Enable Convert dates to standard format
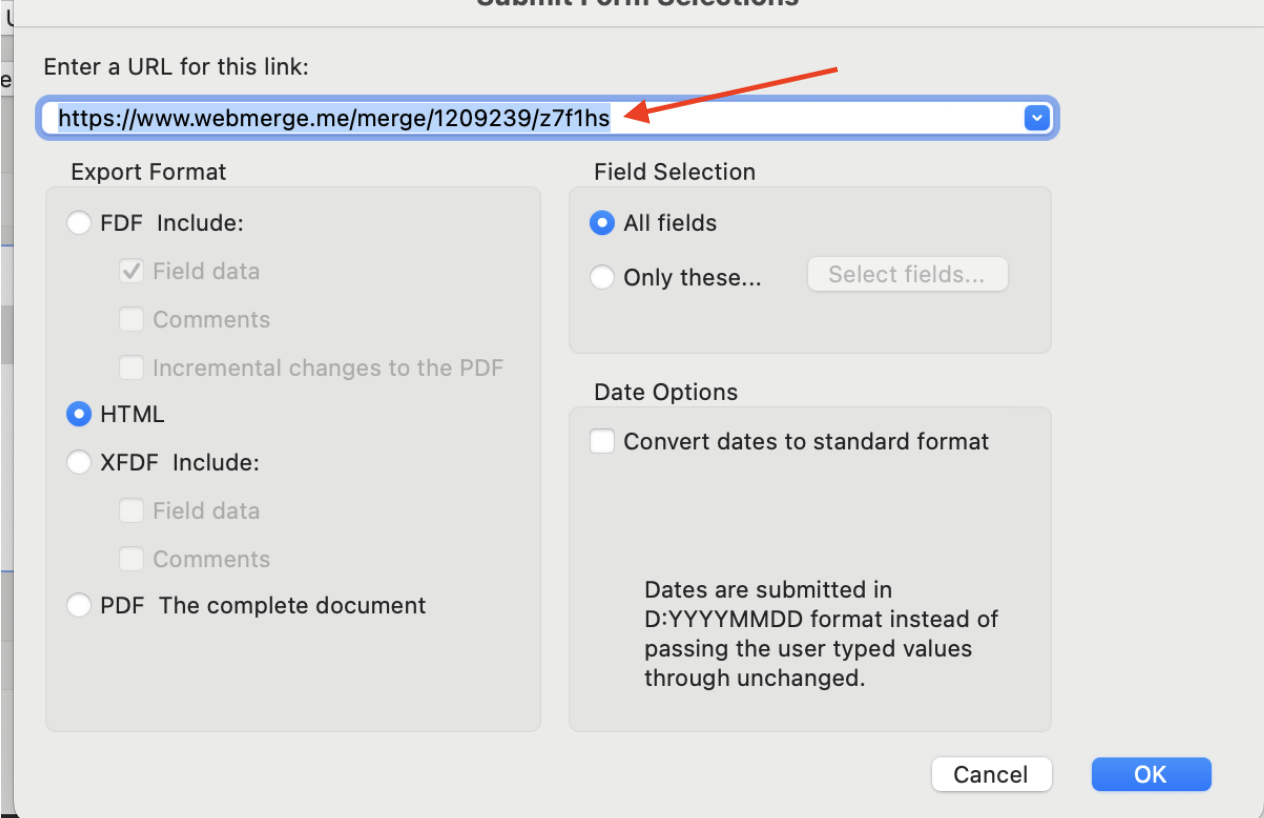Viewport: 1264px width, 818px height. [602, 441]
